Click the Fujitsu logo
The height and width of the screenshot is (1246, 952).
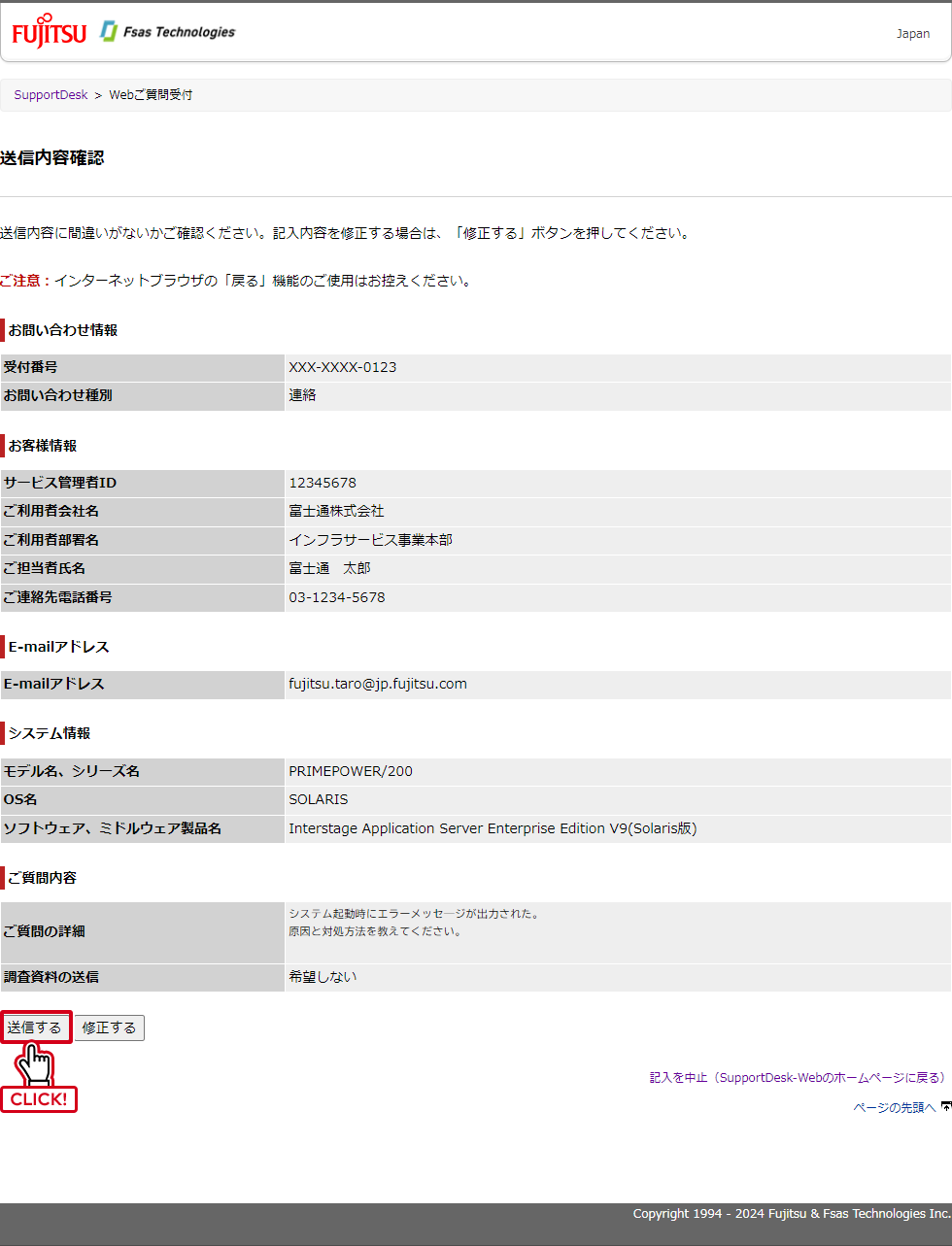coord(50,33)
